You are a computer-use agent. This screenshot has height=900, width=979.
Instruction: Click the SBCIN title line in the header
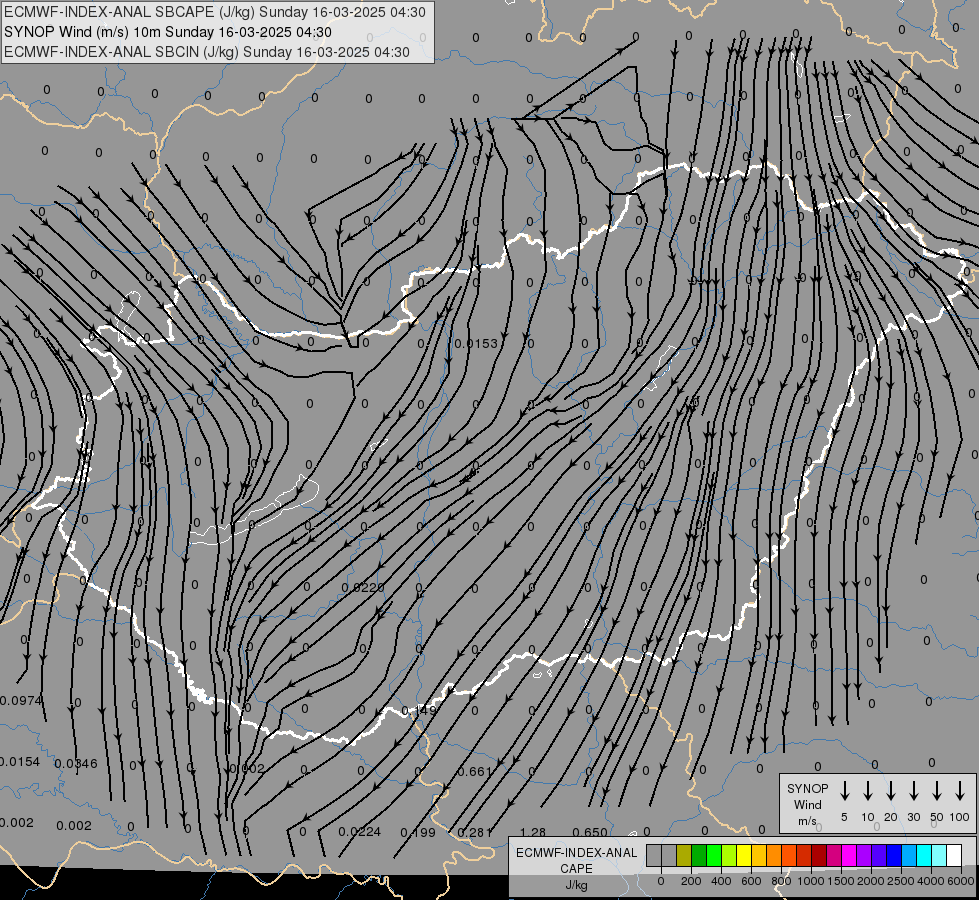pyautogui.click(x=207, y=52)
